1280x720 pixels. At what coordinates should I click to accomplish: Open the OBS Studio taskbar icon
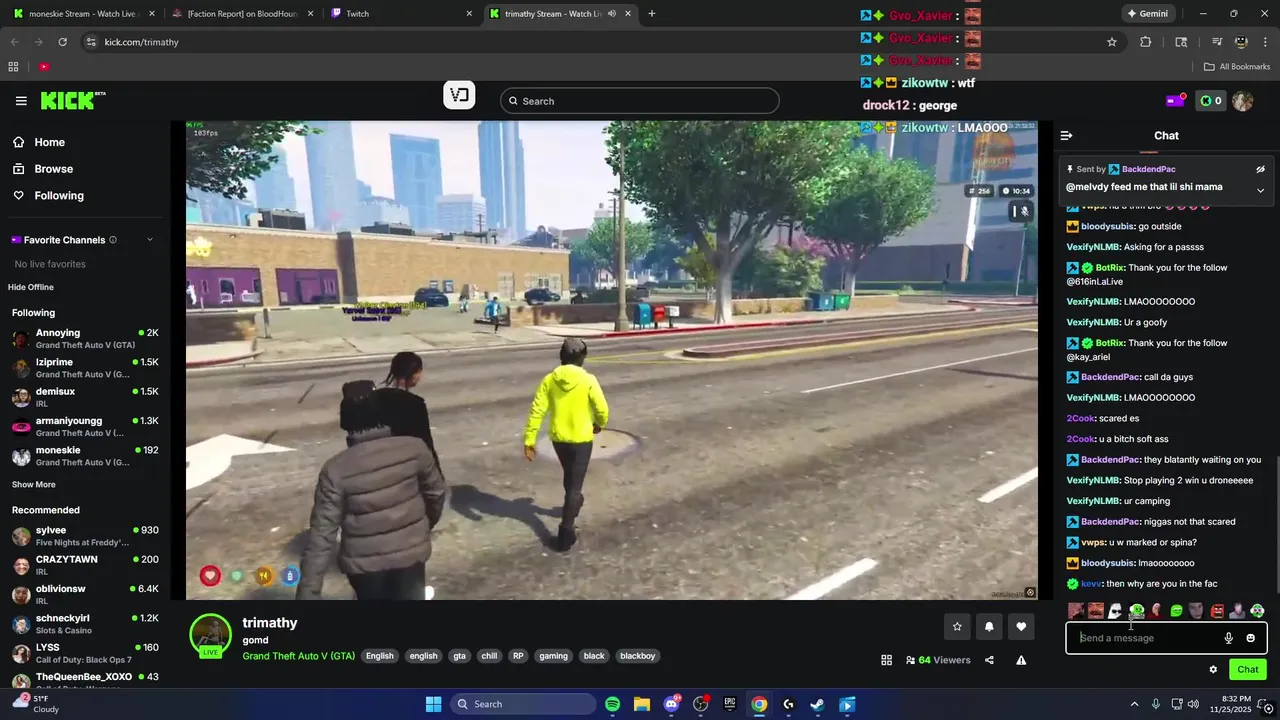pos(700,704)
